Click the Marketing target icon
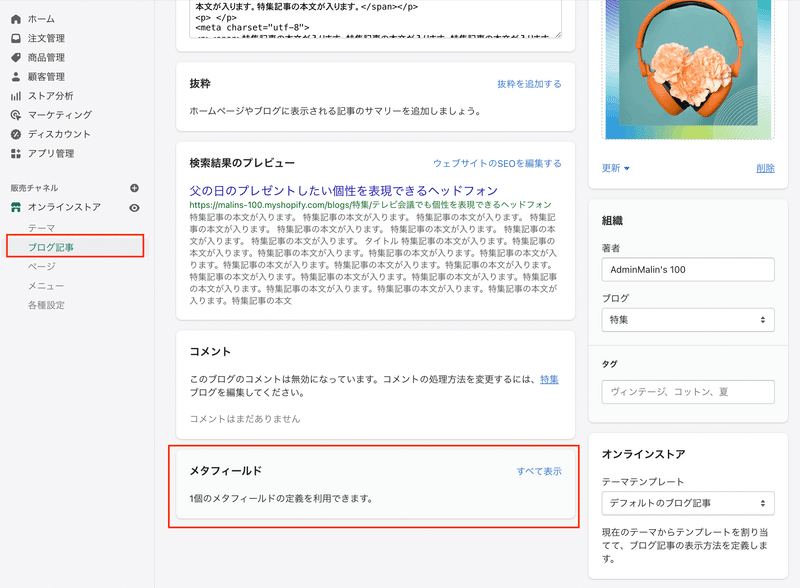800x588 pixels. click(16, 115)
